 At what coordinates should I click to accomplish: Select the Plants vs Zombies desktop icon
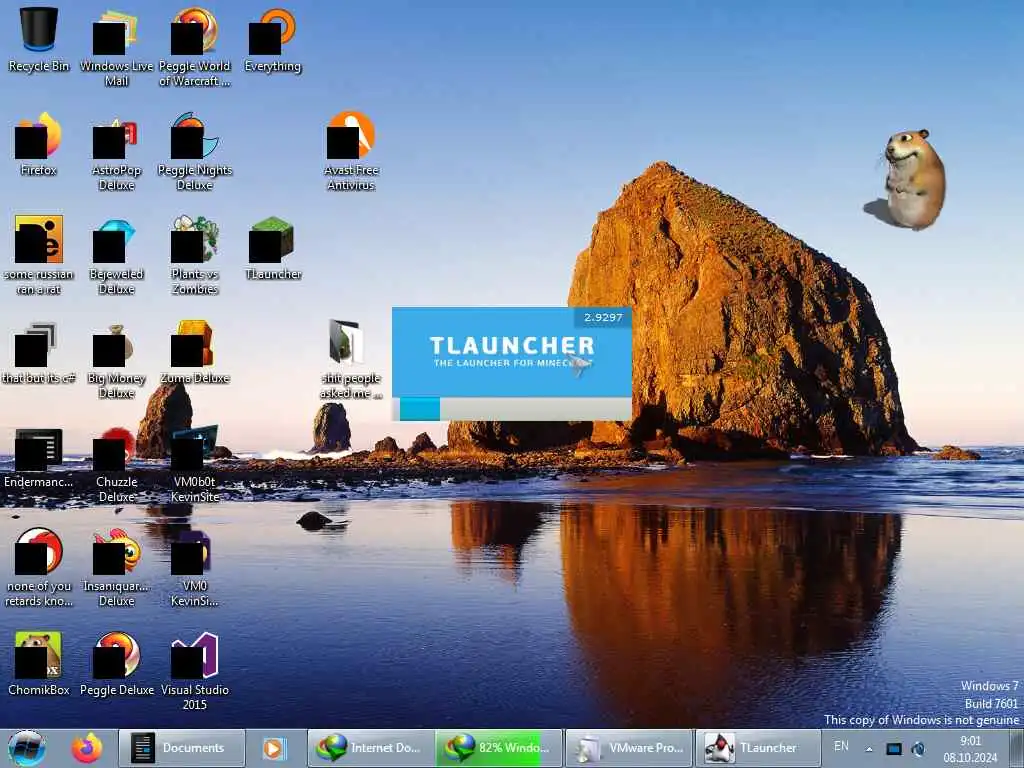click(195, 255)
